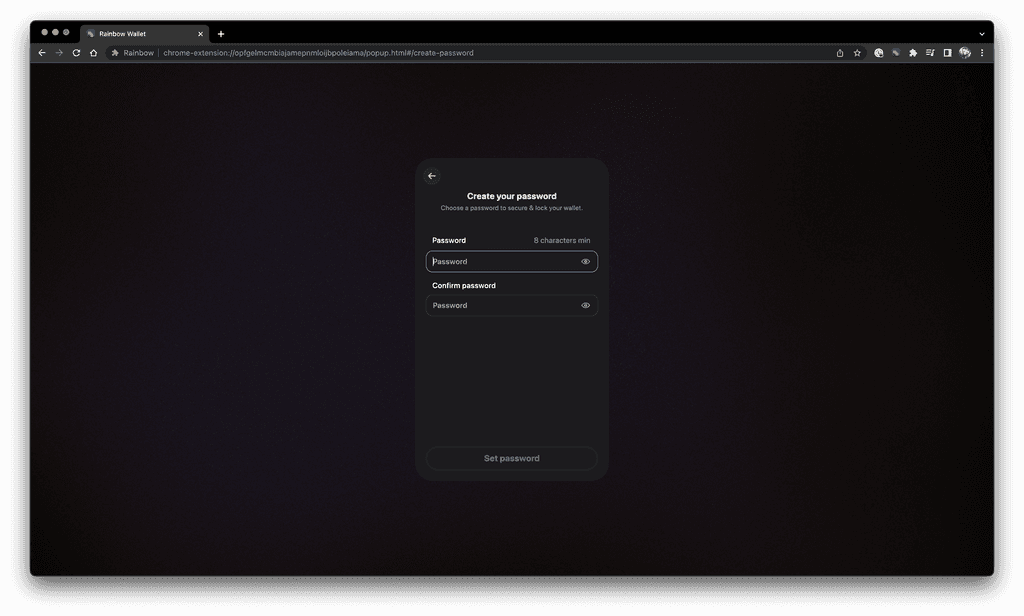Open the reader mode icon near the address bar
Screen dimensions: 1024x616
pos(879,53)
